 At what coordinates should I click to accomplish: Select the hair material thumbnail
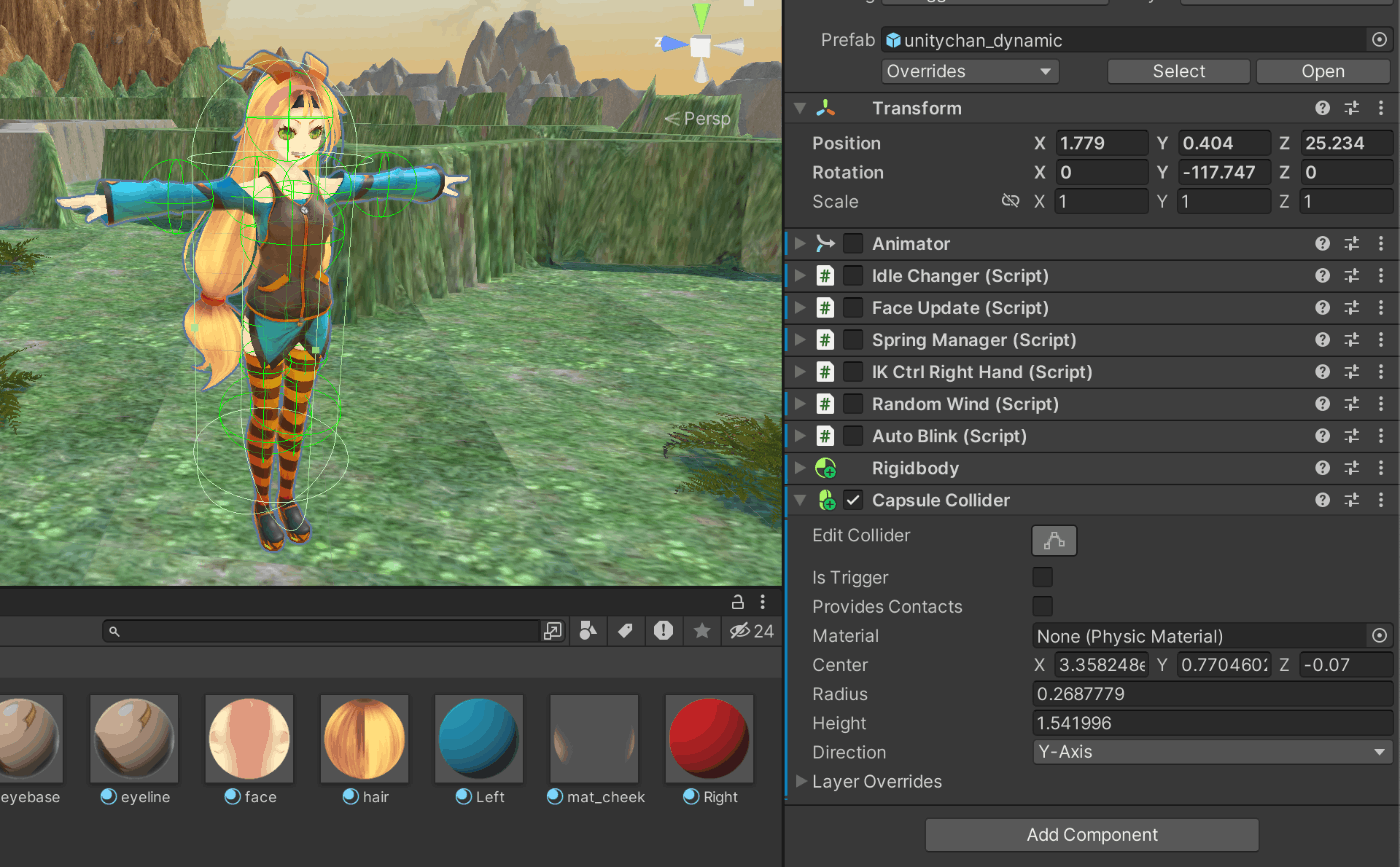click(x=364, y=739)
